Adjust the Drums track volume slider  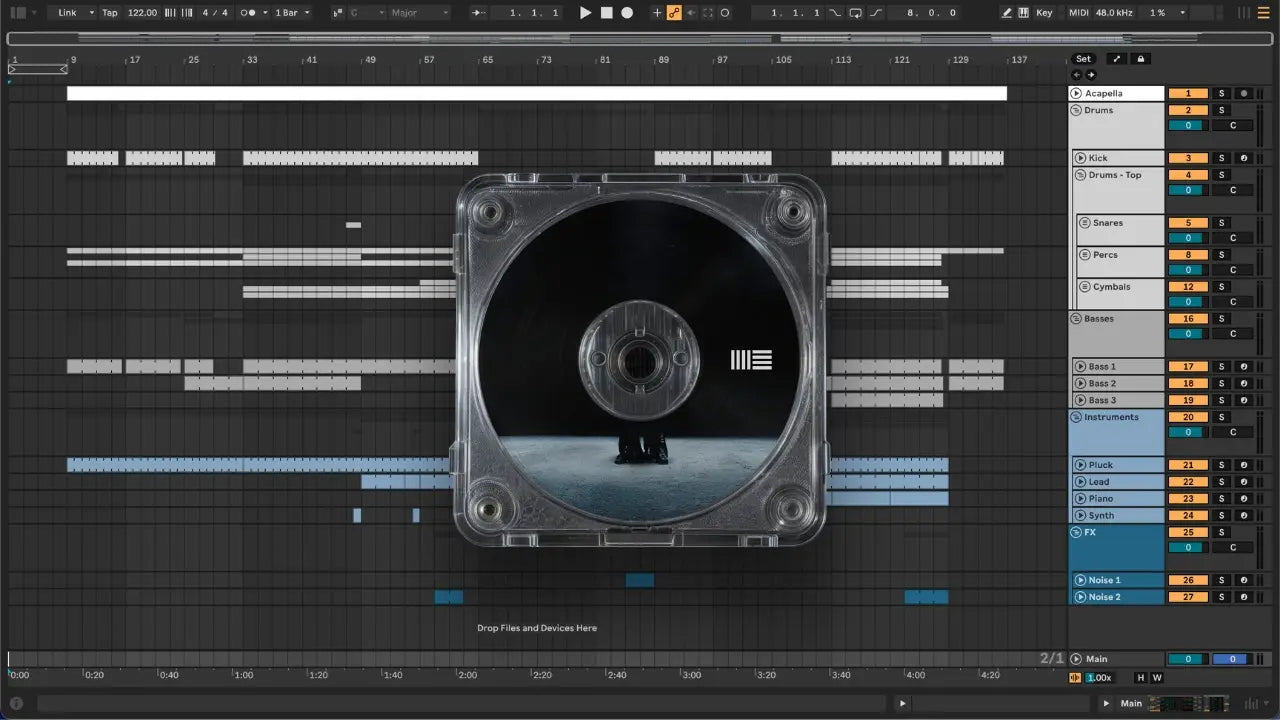pos(1189,126)
